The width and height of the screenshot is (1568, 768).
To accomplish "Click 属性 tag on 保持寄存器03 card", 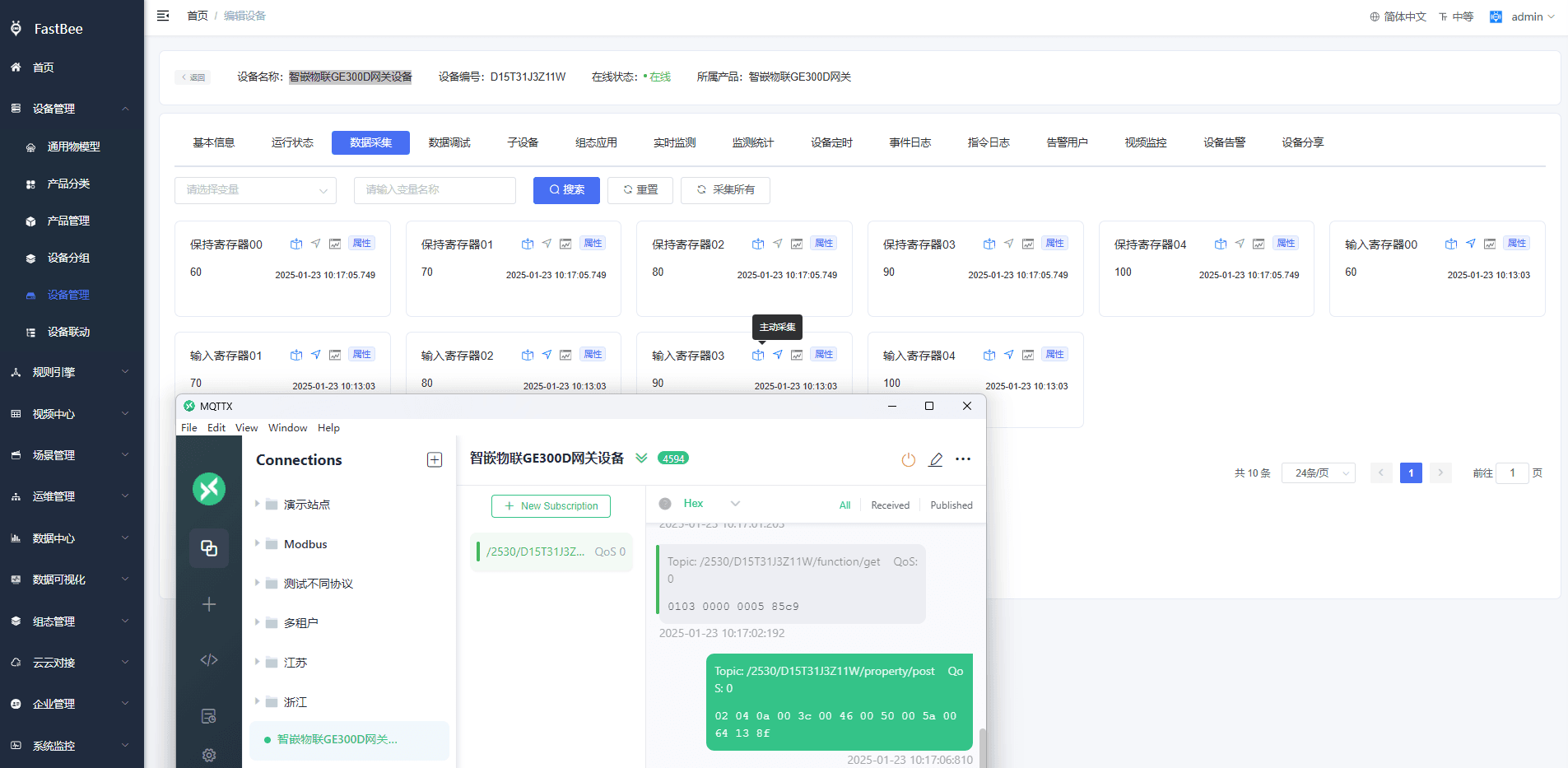I will [x=1054, y=243].
